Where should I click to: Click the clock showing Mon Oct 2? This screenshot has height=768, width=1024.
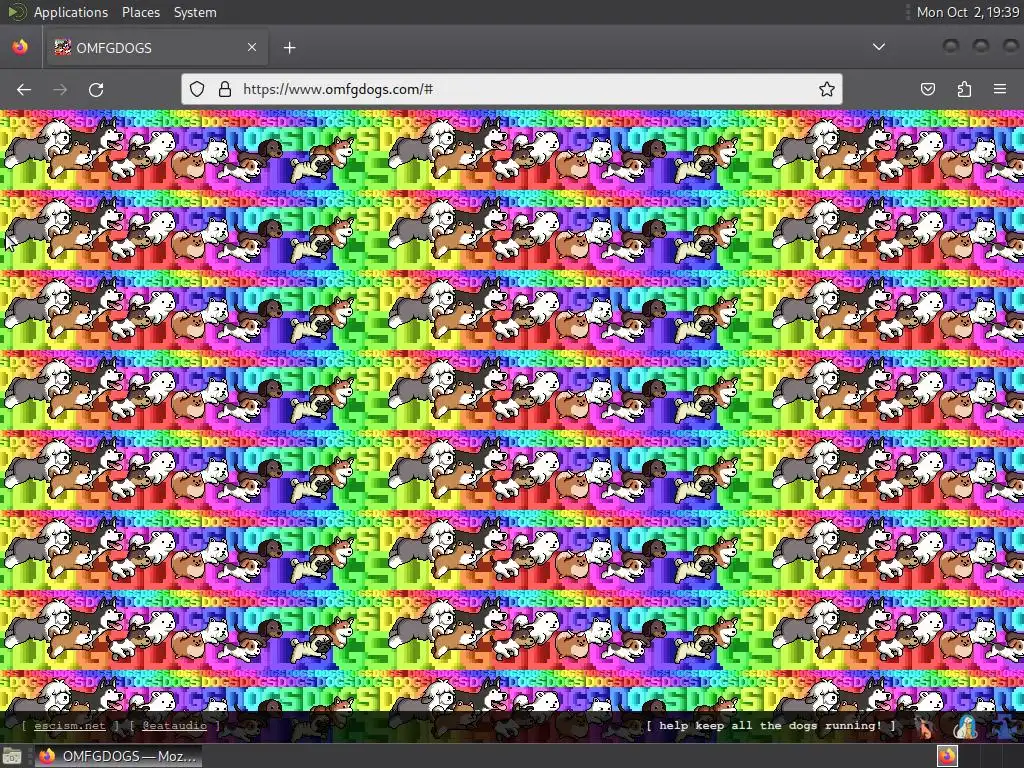(x=967, y=12)
